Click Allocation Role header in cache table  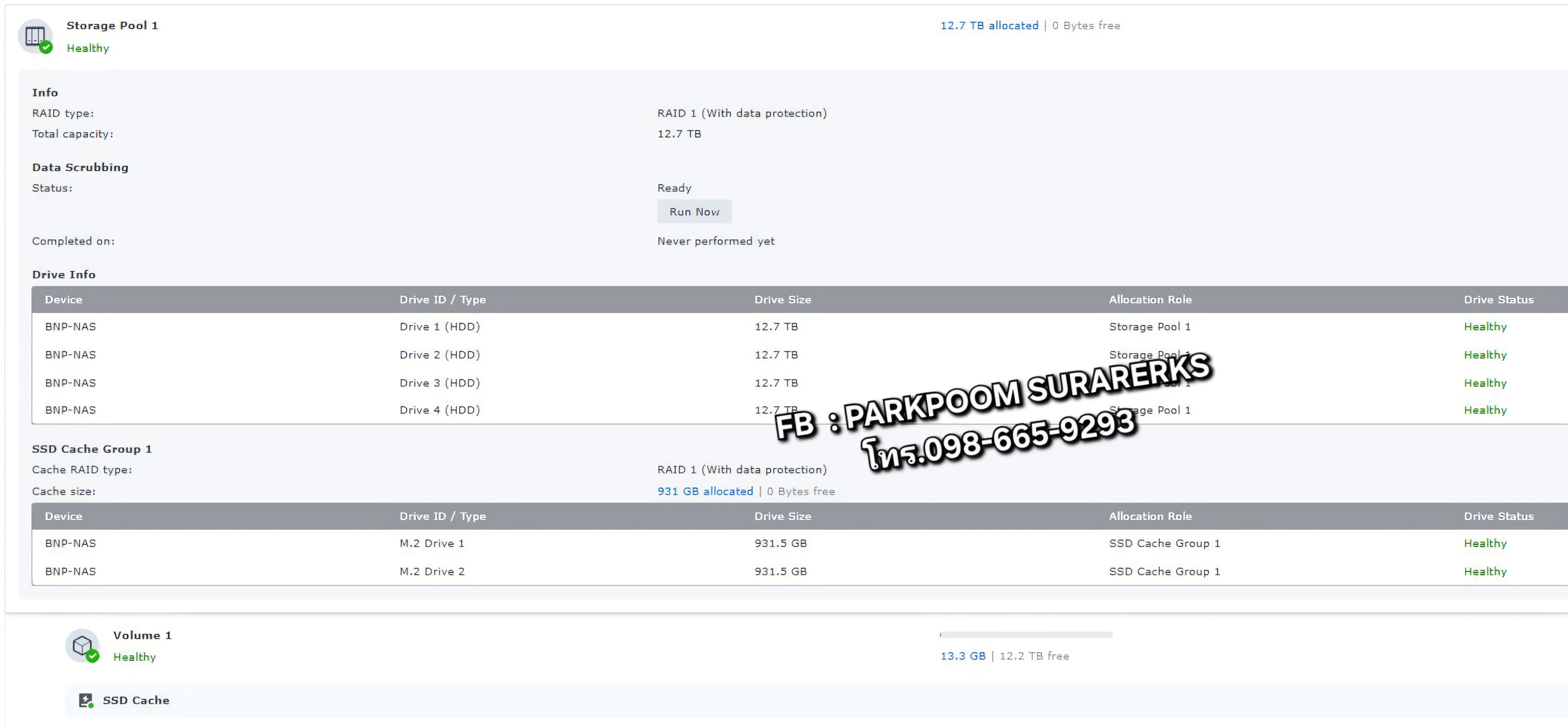[x=1150, y=516]
